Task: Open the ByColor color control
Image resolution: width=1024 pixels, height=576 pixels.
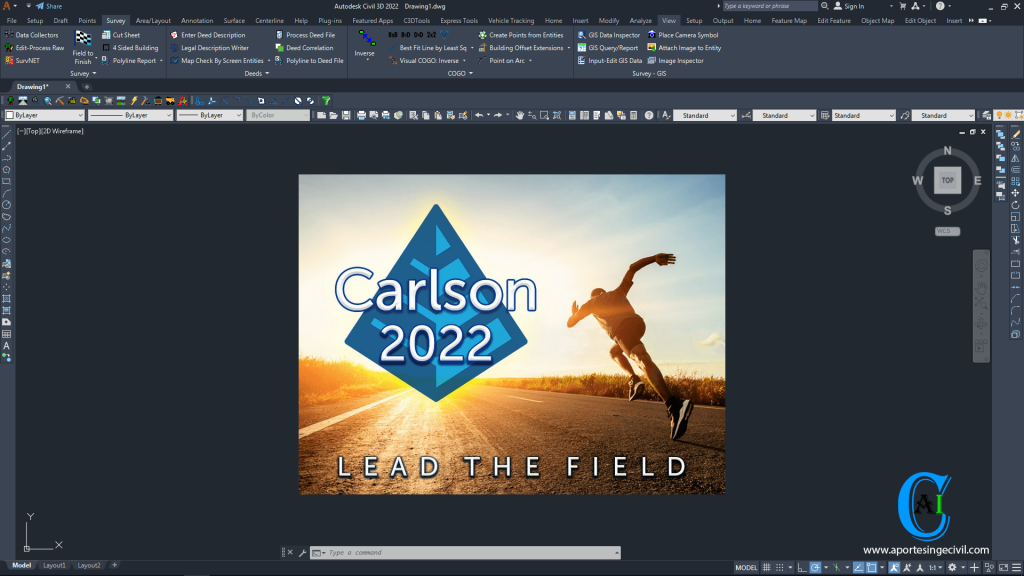Action: point(277,114)
